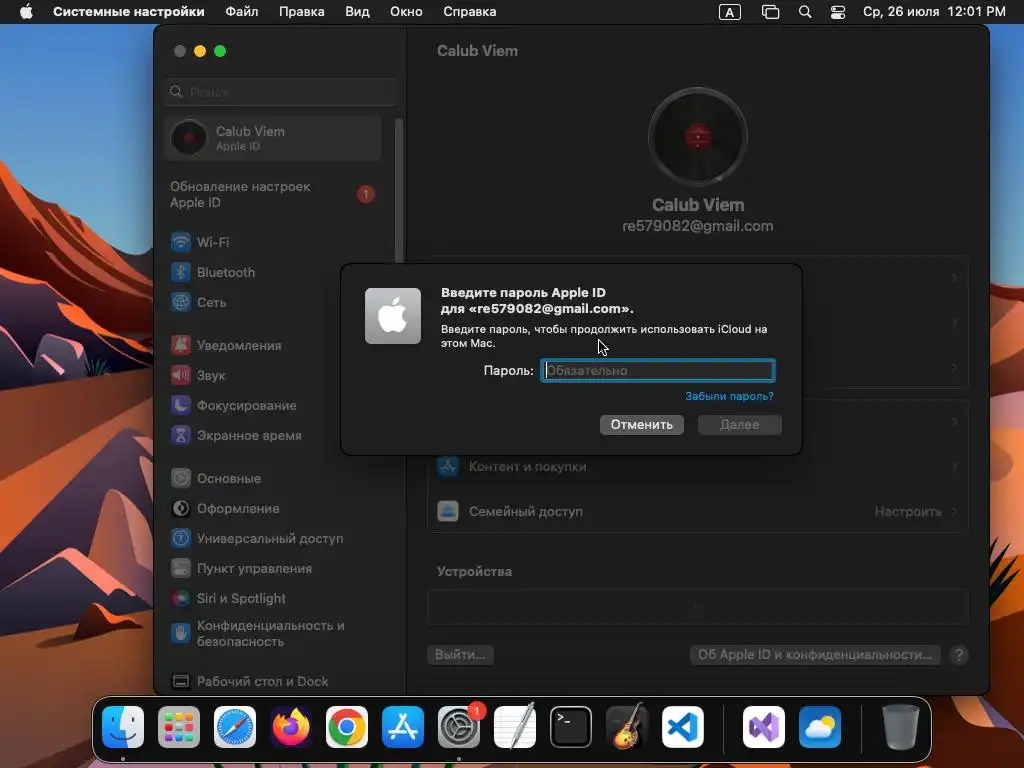
Task: Click the Далее button
Action: (x=739, y=424)
